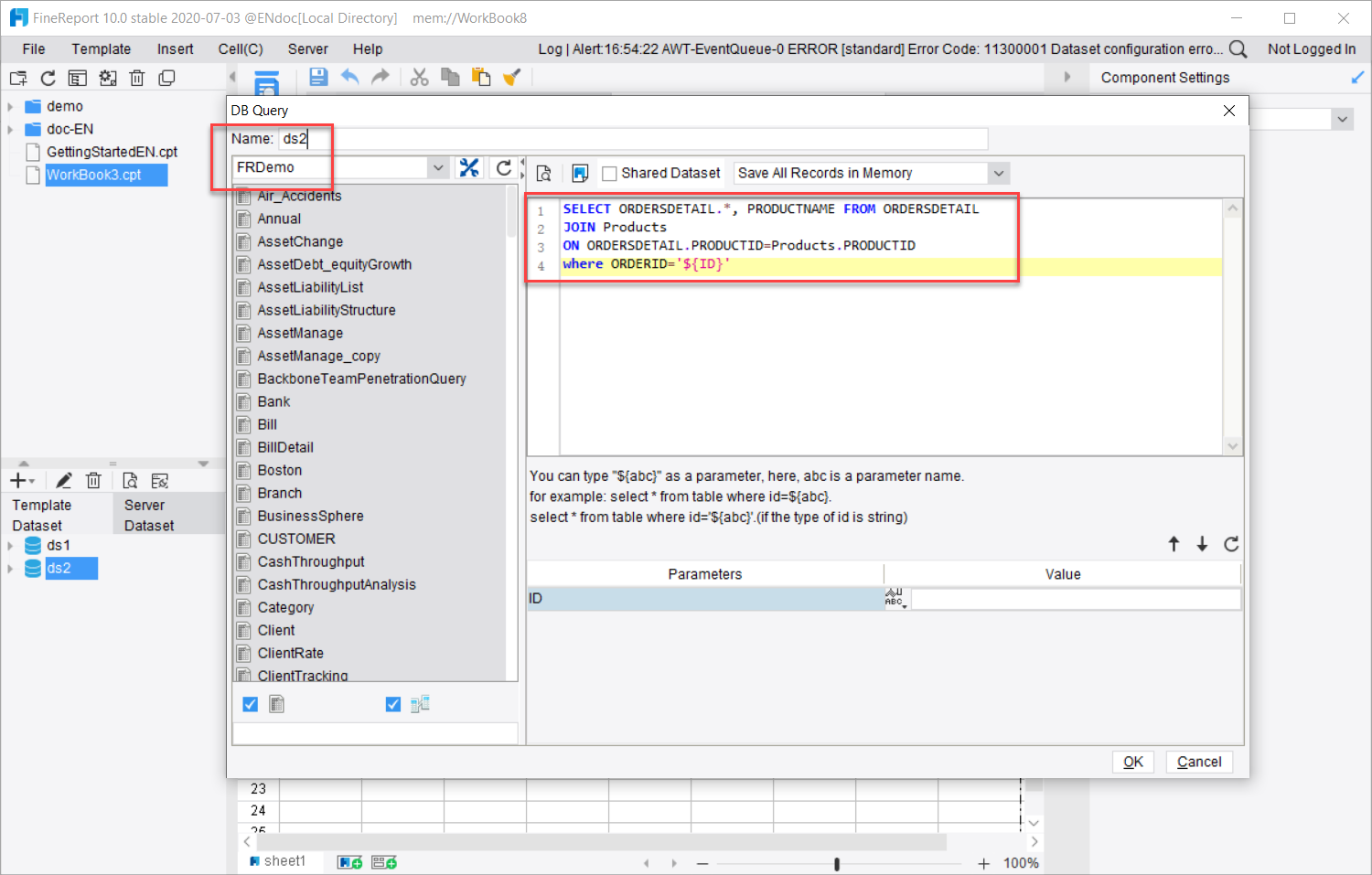Click Not Logged In
Image resolution: width=1372 pixels, height=875 pixels.
coord(1312,48)
